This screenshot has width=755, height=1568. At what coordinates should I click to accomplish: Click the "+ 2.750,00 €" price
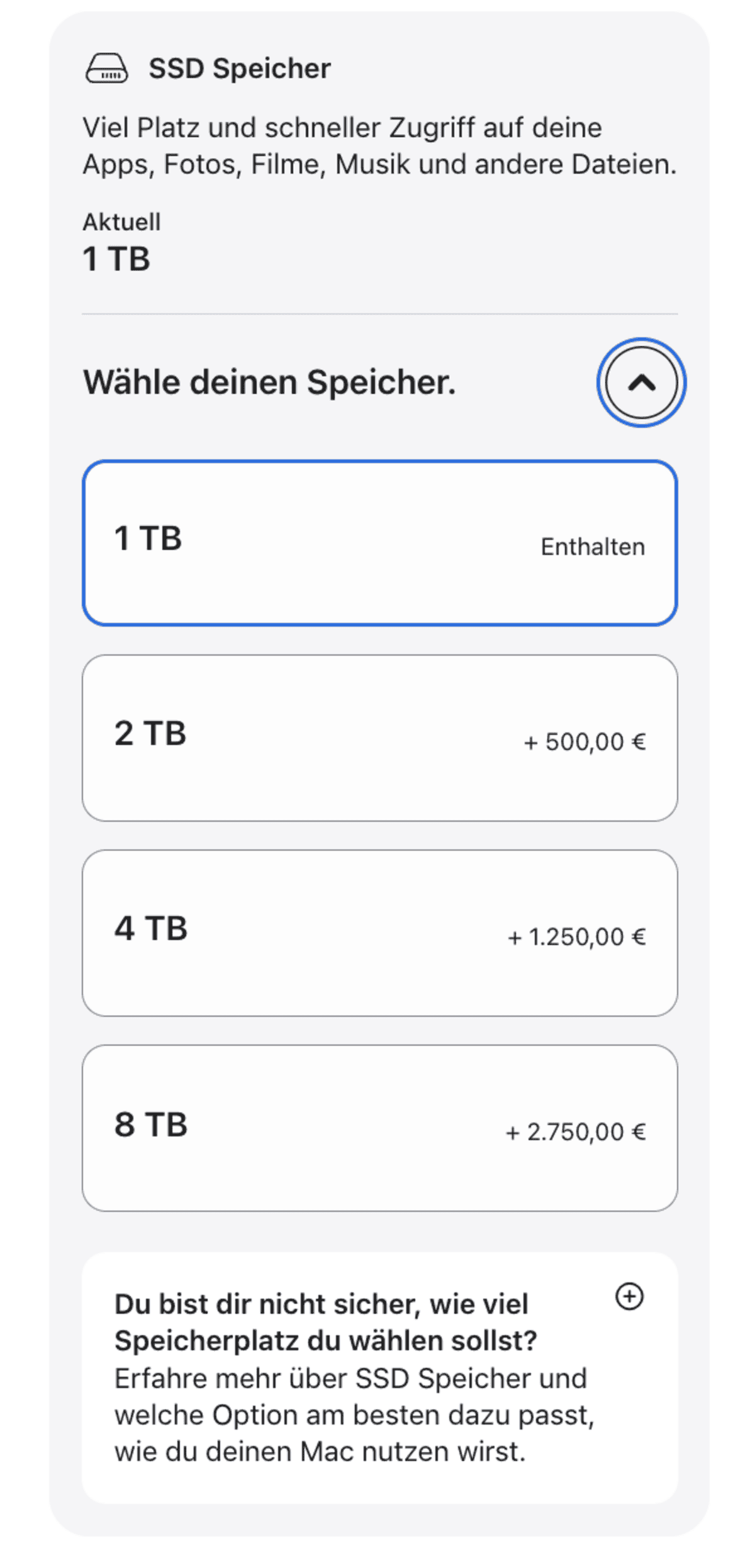576,1132
